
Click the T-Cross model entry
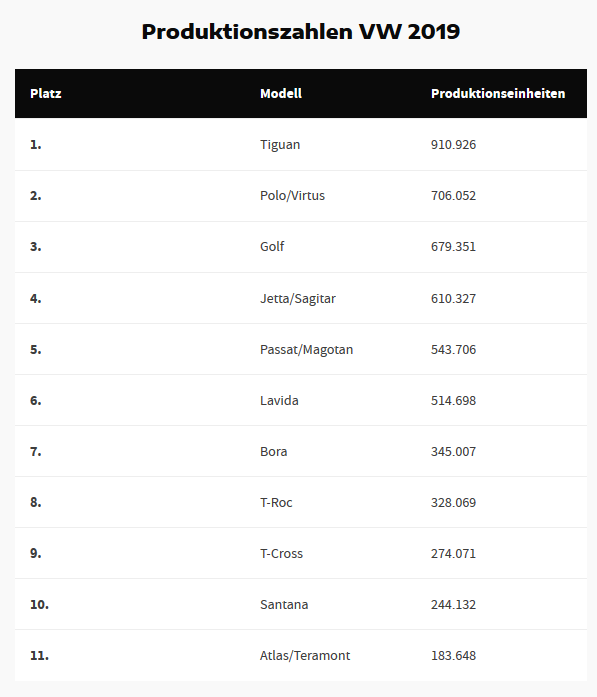pyautogui.click(x=281, y=554)
